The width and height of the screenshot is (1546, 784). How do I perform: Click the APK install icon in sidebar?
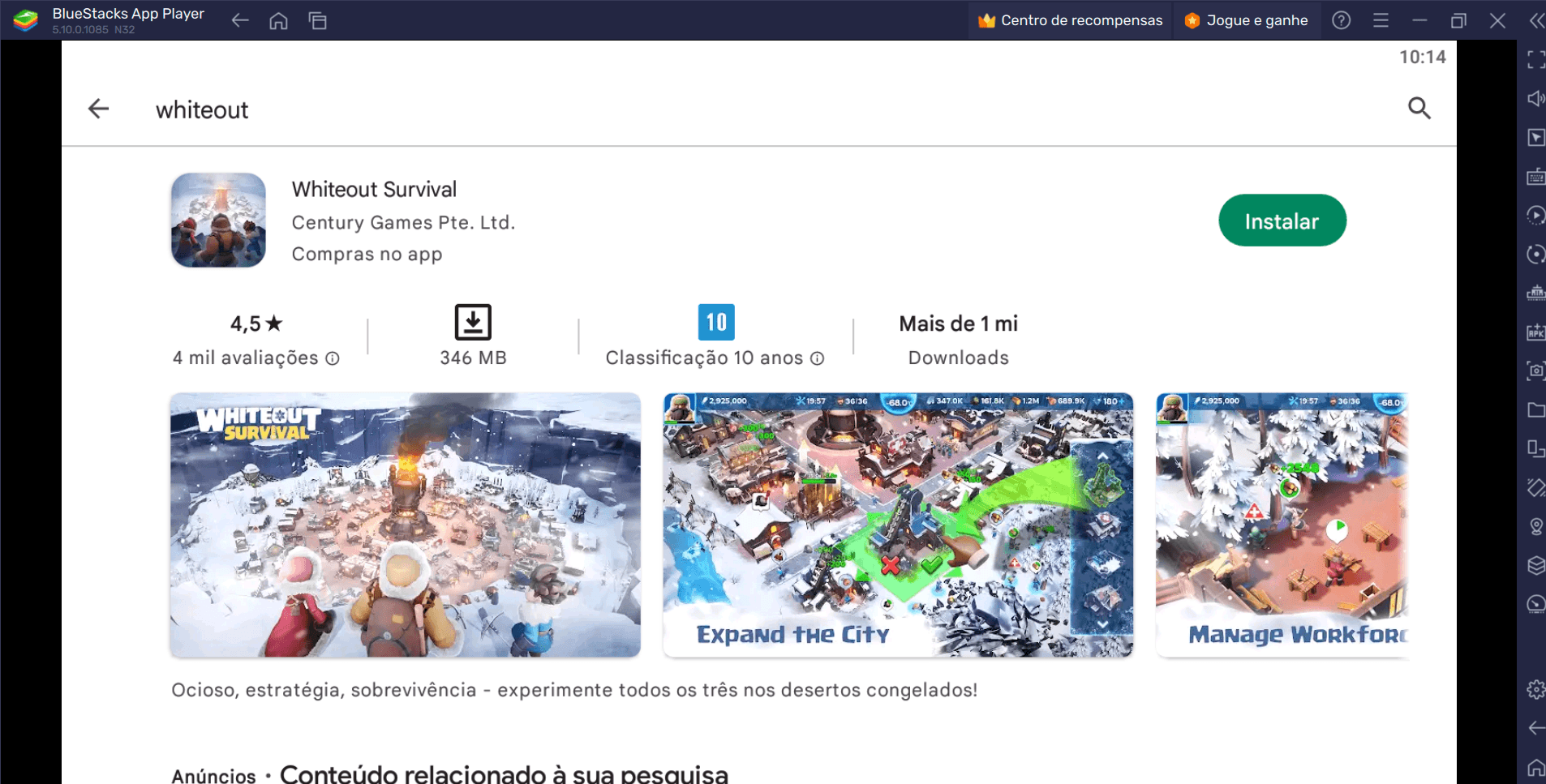(x=1535, y=332)
